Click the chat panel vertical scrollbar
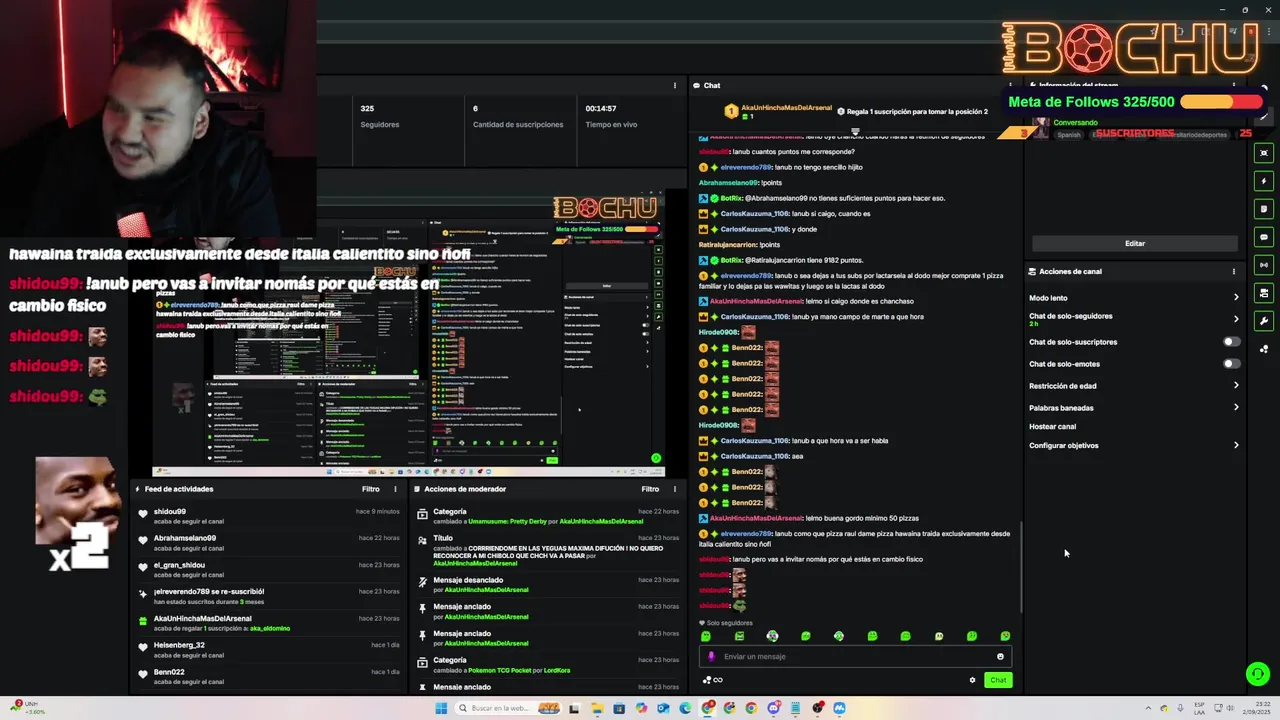 pyautogui.click(x=1021, y=568)
